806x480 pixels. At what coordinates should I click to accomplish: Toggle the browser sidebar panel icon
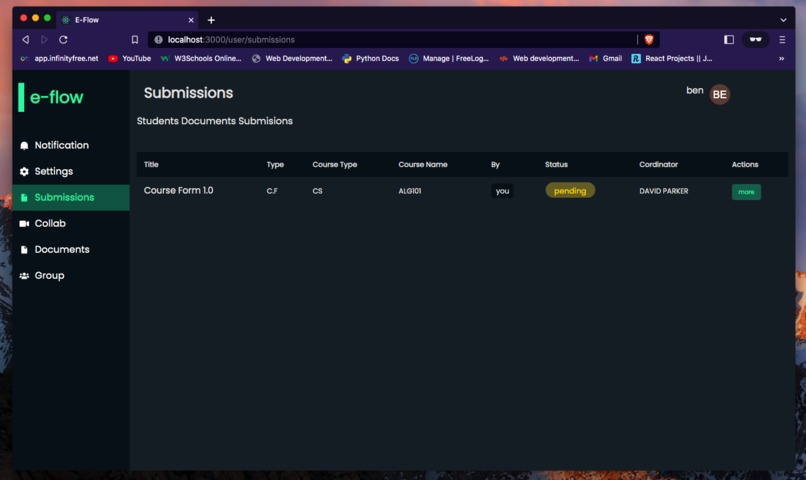click(x=729, y=40)
